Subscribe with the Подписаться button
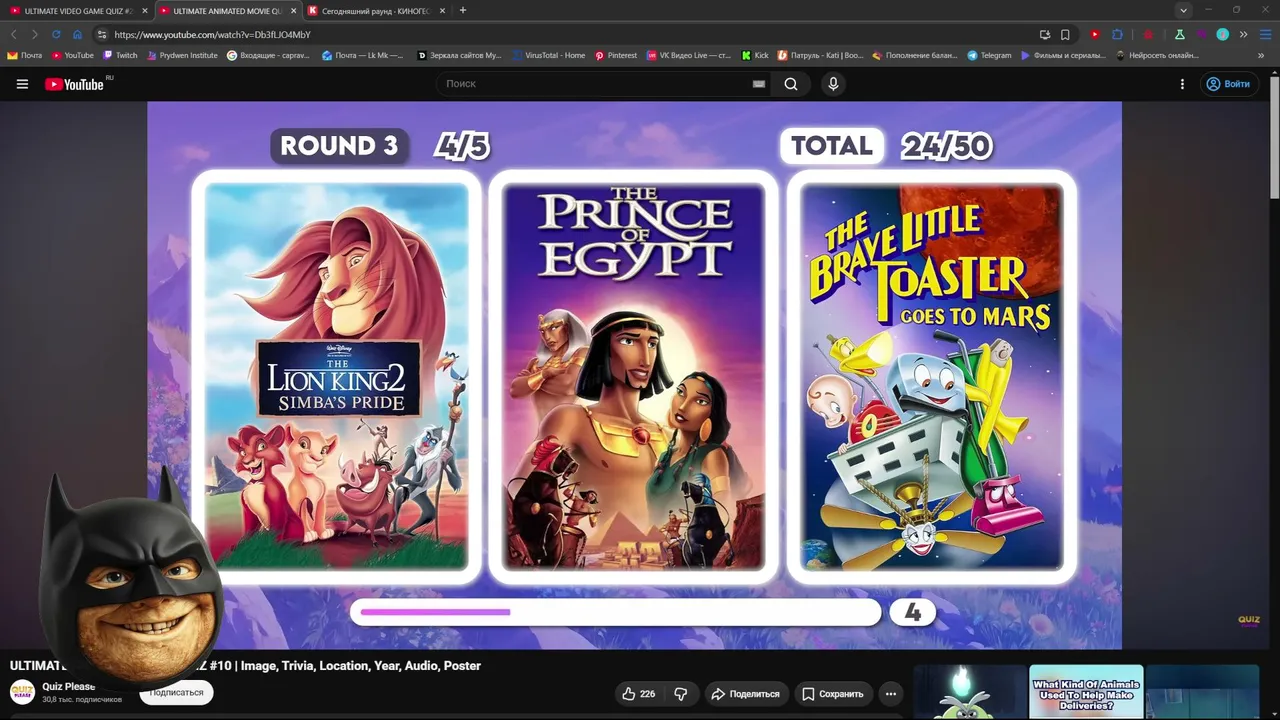The width and height of the screenshot is (1280, 720). pyautogui.click(x=176, y=692)
